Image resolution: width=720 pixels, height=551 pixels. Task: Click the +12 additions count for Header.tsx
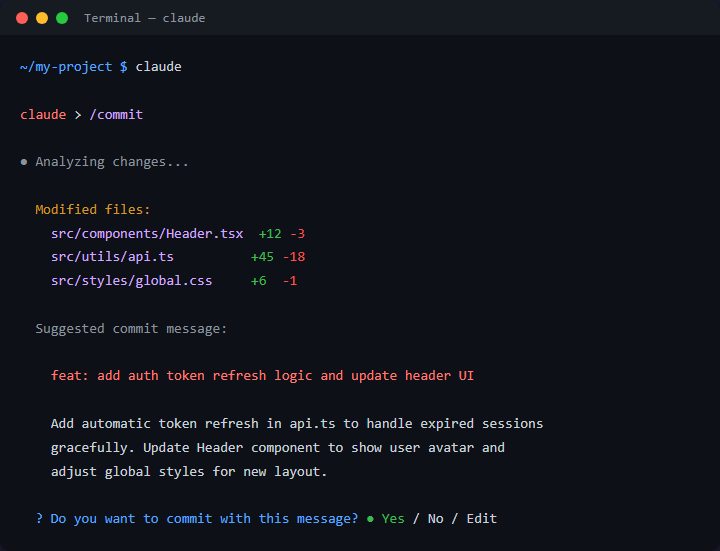tap(270, 234)
